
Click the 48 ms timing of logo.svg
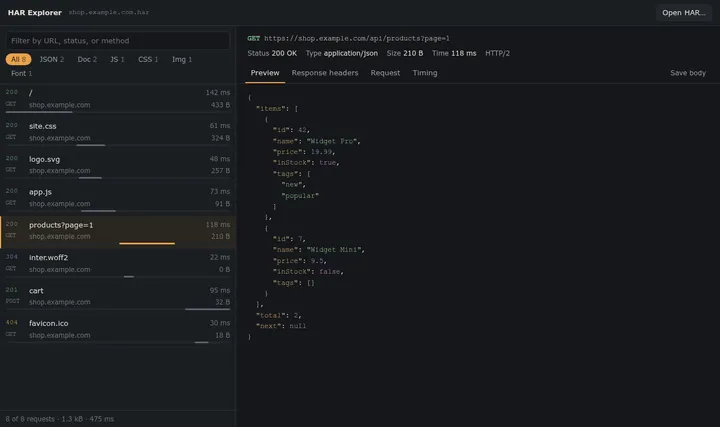[219, 159]
